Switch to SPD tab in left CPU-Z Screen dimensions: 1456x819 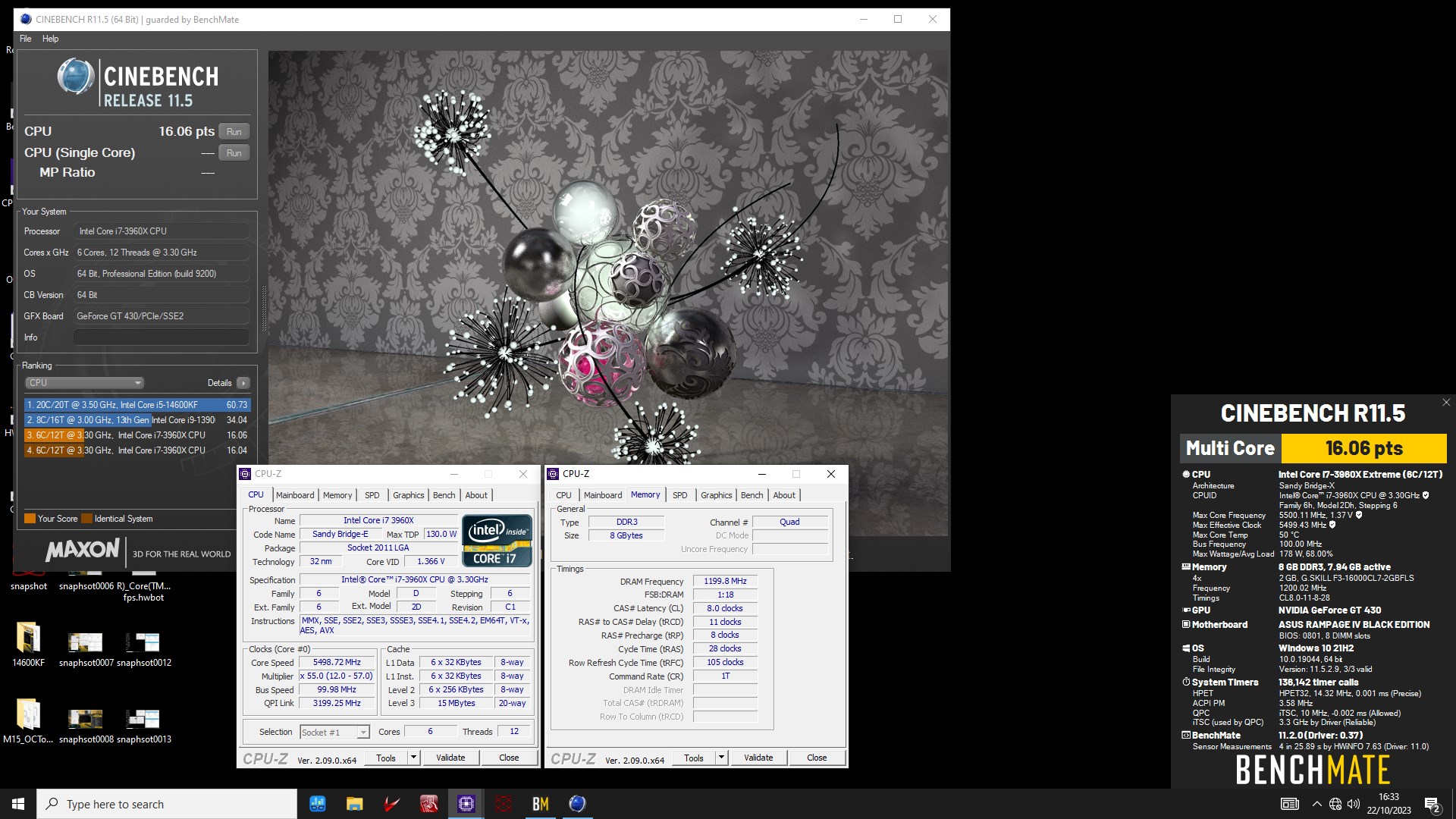click(x=372, y=495)
